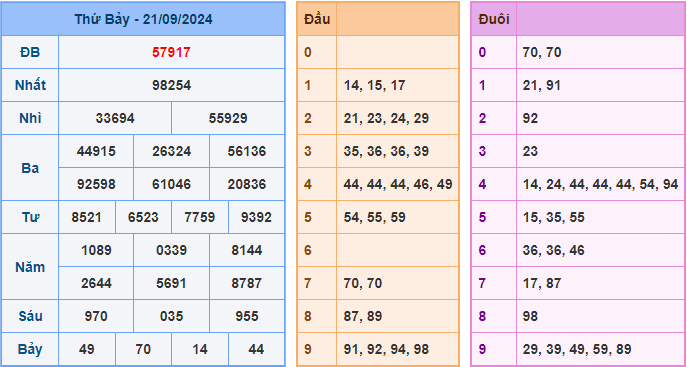Select Năm prize number 2644
The image size is (687, 367).
(x=96, y=283)
